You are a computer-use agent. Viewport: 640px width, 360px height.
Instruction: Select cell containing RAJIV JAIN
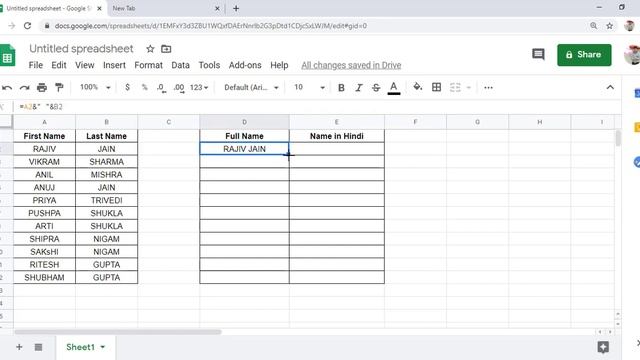tap(244, 149)
